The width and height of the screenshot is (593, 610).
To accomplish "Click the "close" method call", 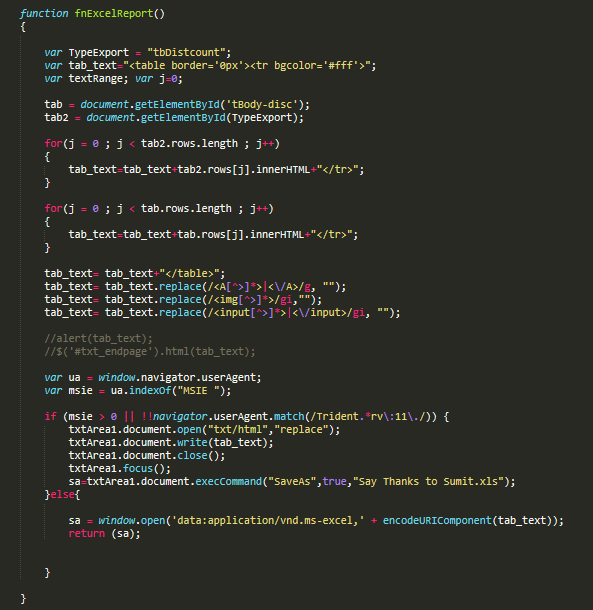I will tap(192, 456).
